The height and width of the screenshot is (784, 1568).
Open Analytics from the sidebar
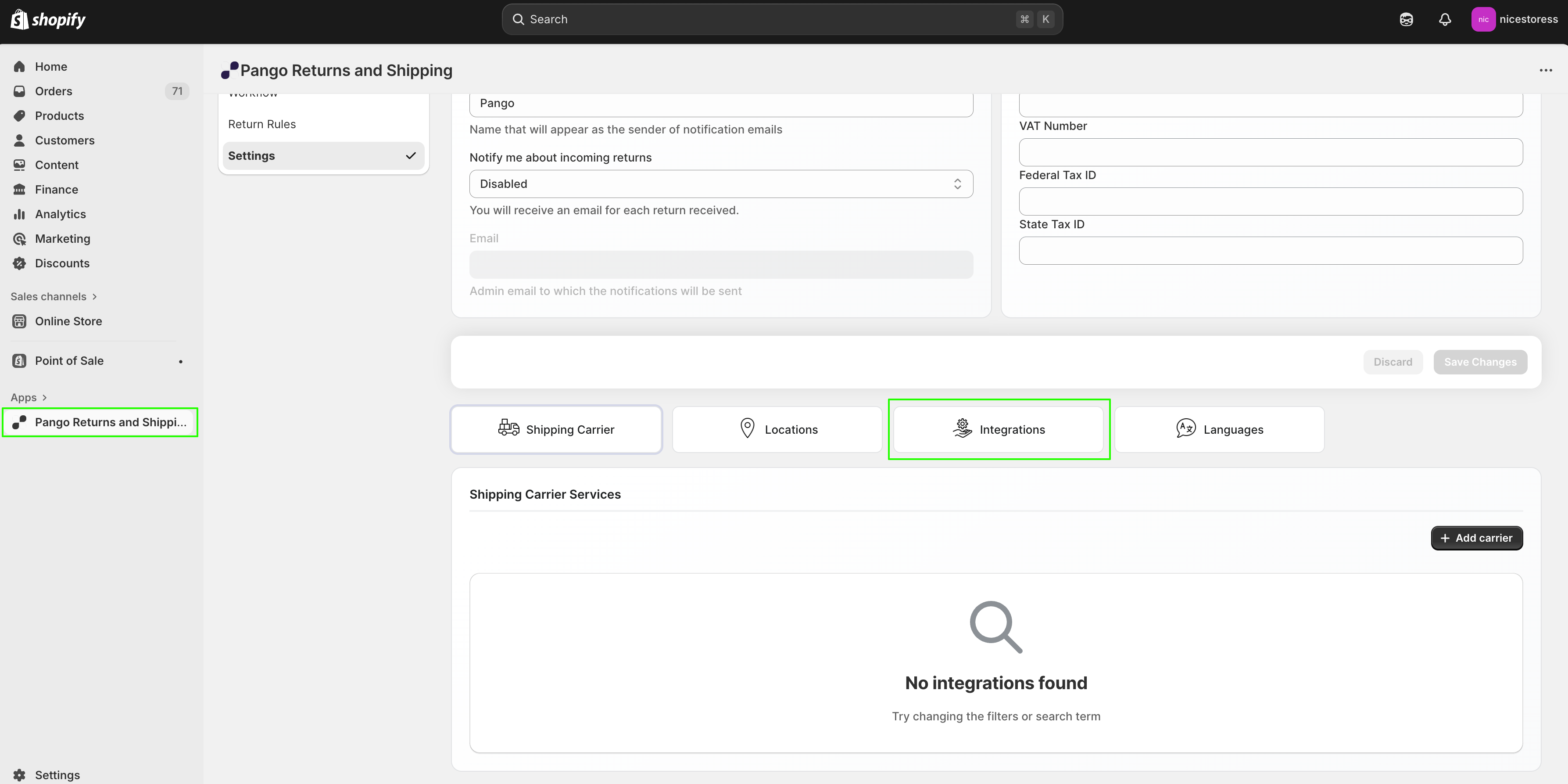pos(60,214)
